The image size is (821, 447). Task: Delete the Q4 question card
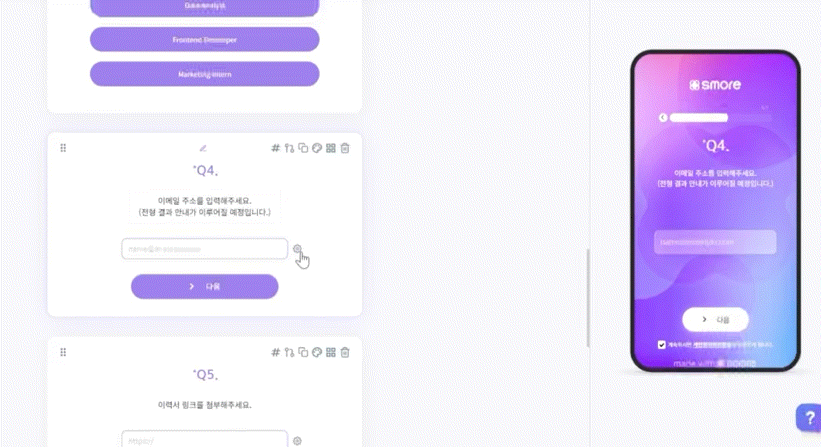click(345, 148)
